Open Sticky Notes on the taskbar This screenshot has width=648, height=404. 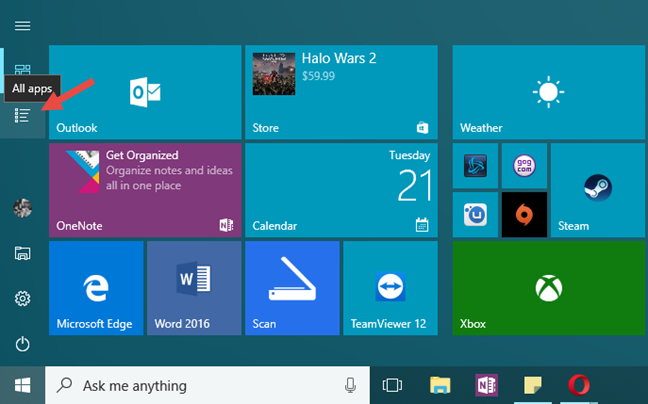pos(533,385)
